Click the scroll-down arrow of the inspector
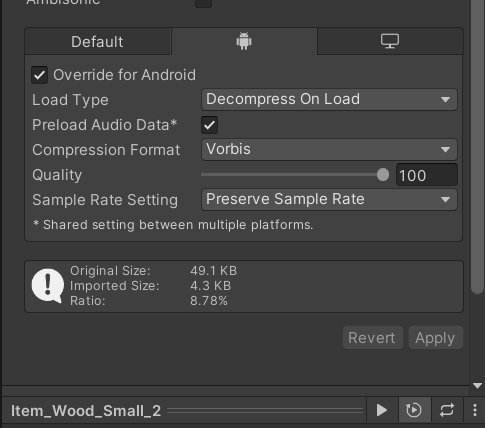Viewport: 485px width, 428px height. tap(477, 386)
